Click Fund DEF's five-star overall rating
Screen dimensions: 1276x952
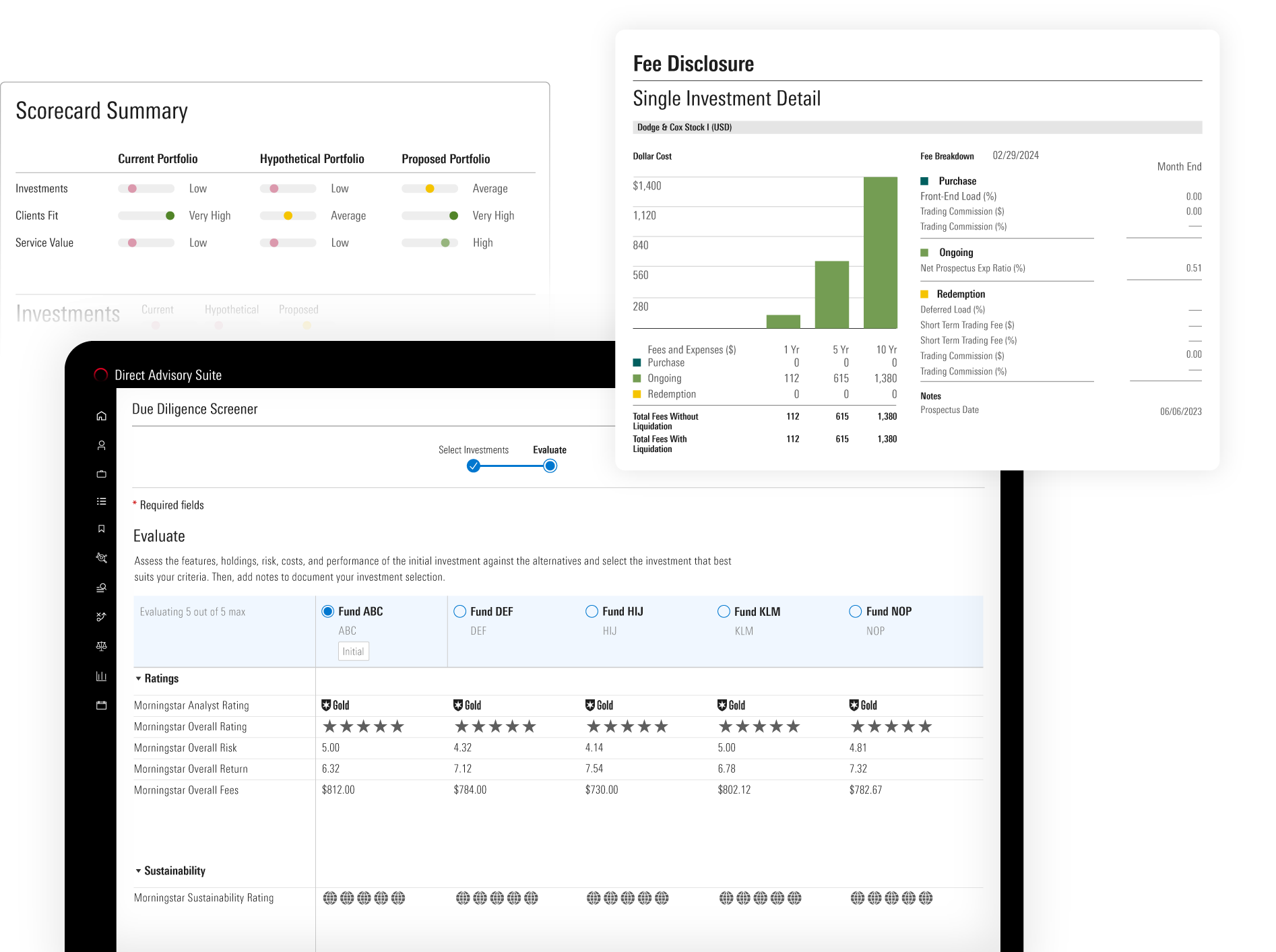click(495, 726)
